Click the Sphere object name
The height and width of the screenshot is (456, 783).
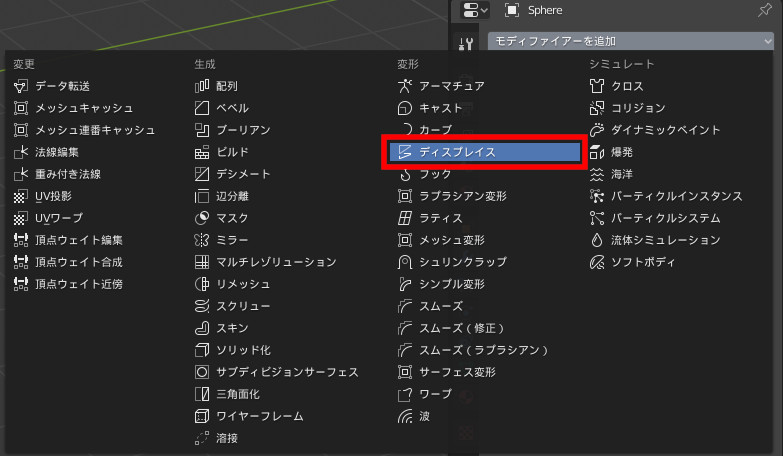545,10
